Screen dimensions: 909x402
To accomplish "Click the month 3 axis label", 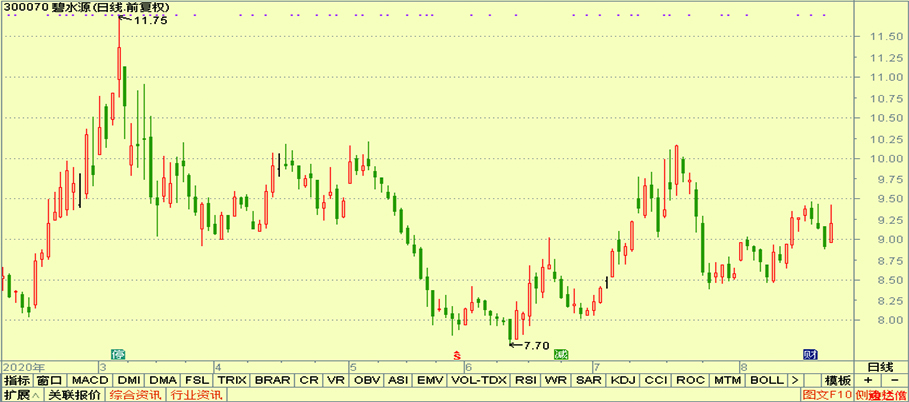I will [x=103, y=368].
